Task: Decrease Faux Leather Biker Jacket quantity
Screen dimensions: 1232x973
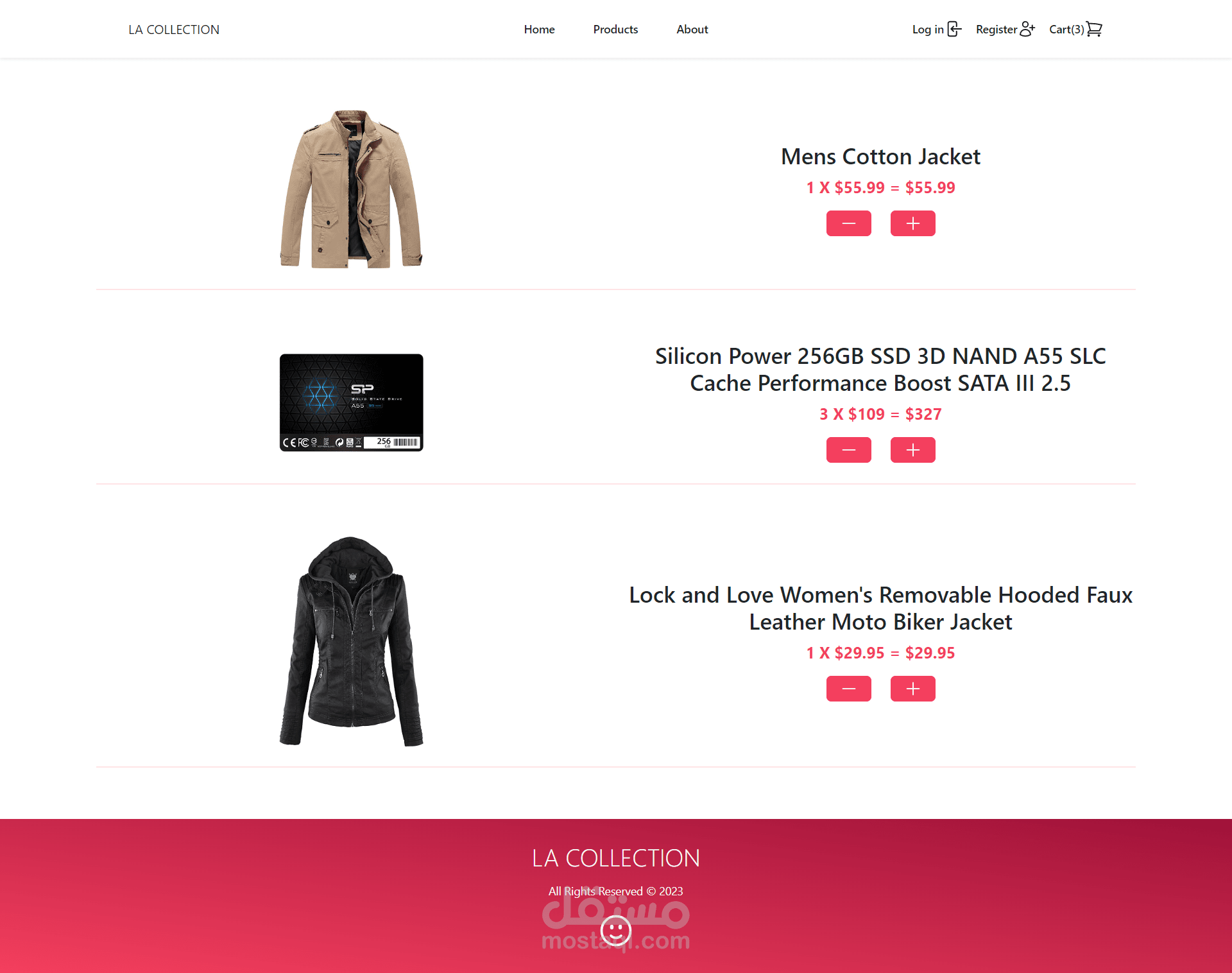Action: tap(848, 689)
